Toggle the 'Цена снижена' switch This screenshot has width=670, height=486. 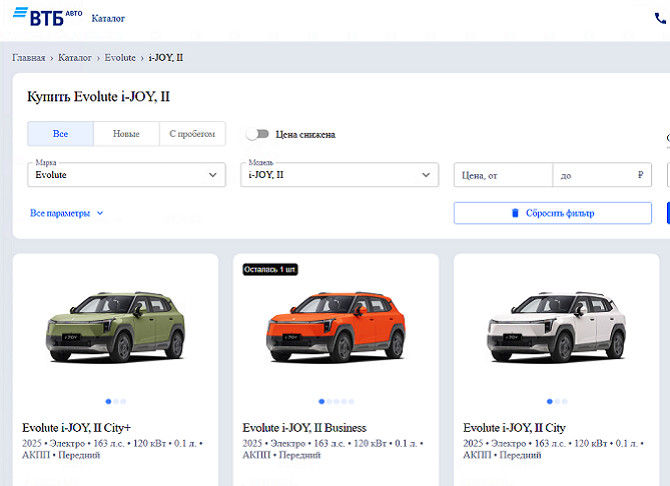point(258,134)
